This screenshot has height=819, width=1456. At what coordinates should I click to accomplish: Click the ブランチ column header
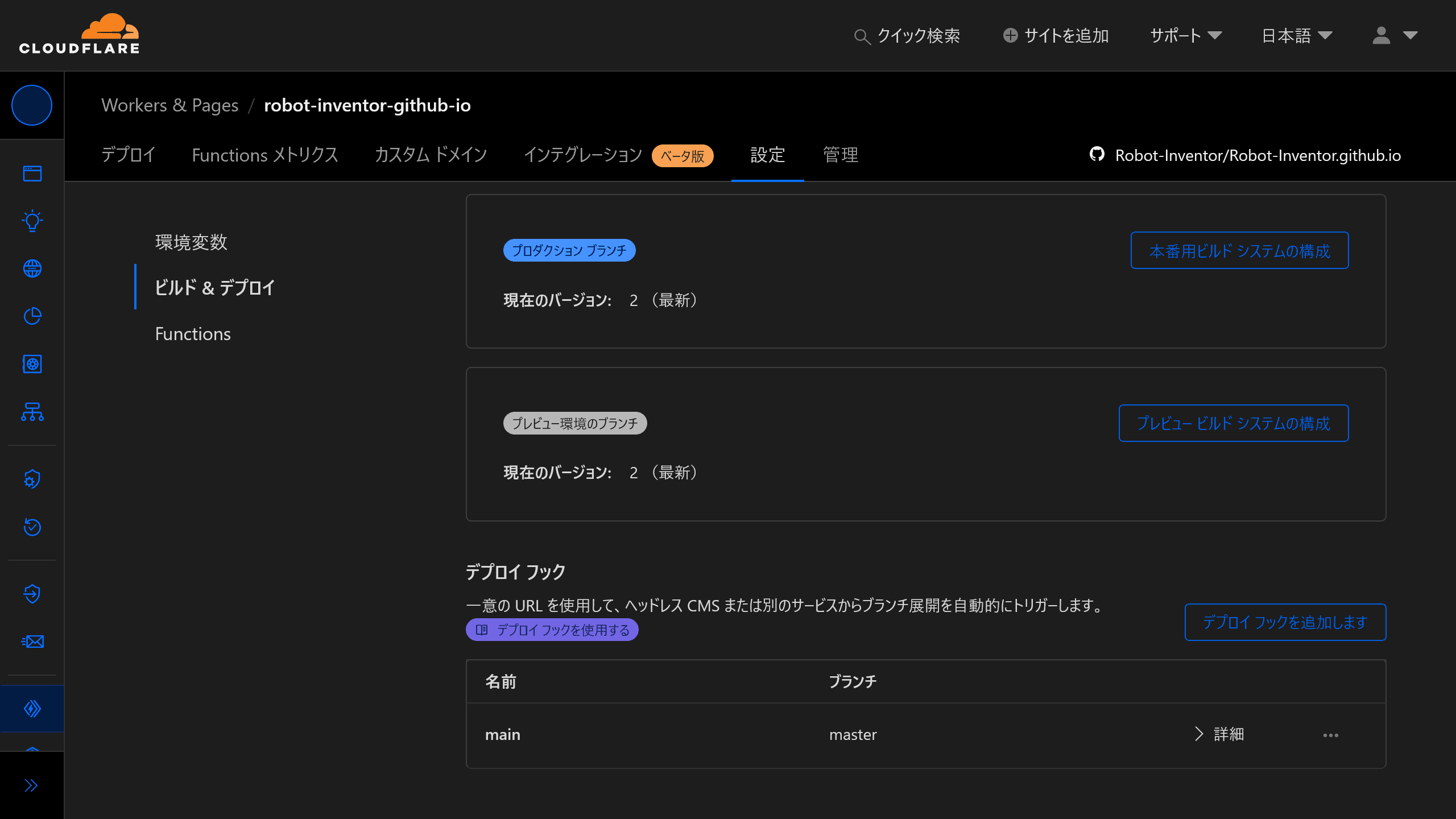click(853, 681)
